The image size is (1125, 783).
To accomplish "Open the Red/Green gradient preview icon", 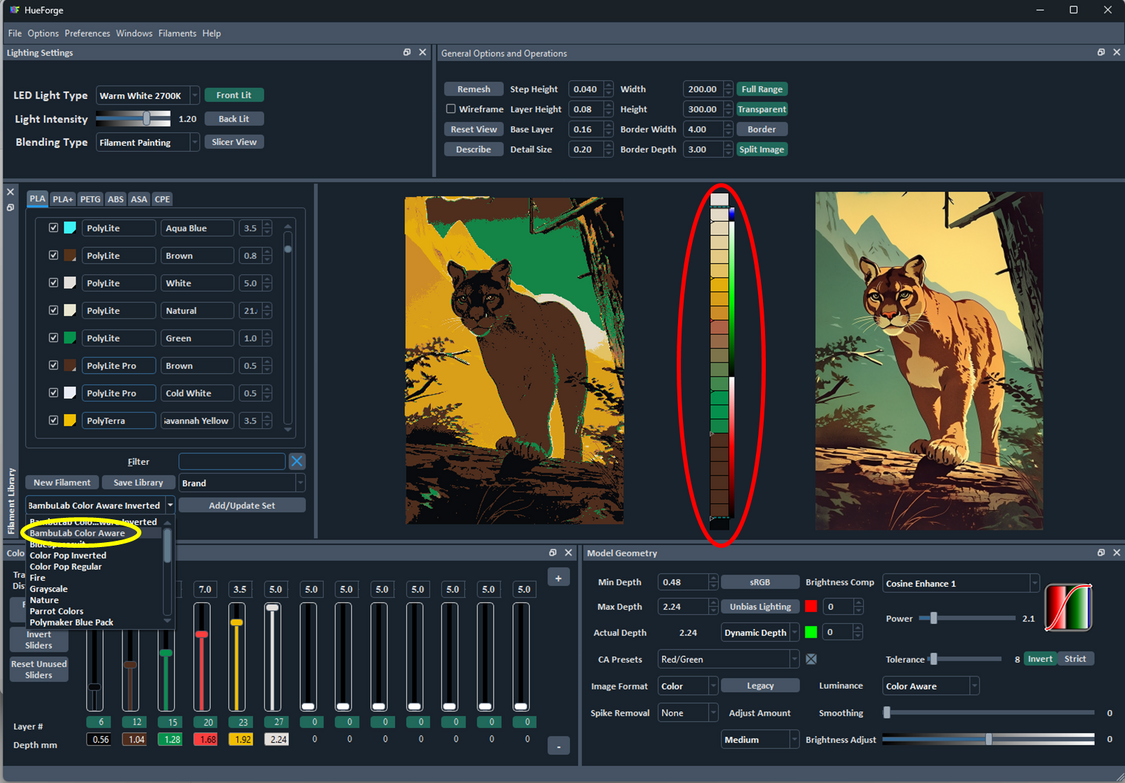I will pos(1068,605).
